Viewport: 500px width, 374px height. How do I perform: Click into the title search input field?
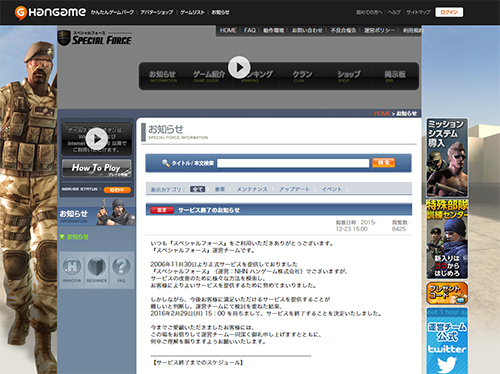tap(293, 163)
